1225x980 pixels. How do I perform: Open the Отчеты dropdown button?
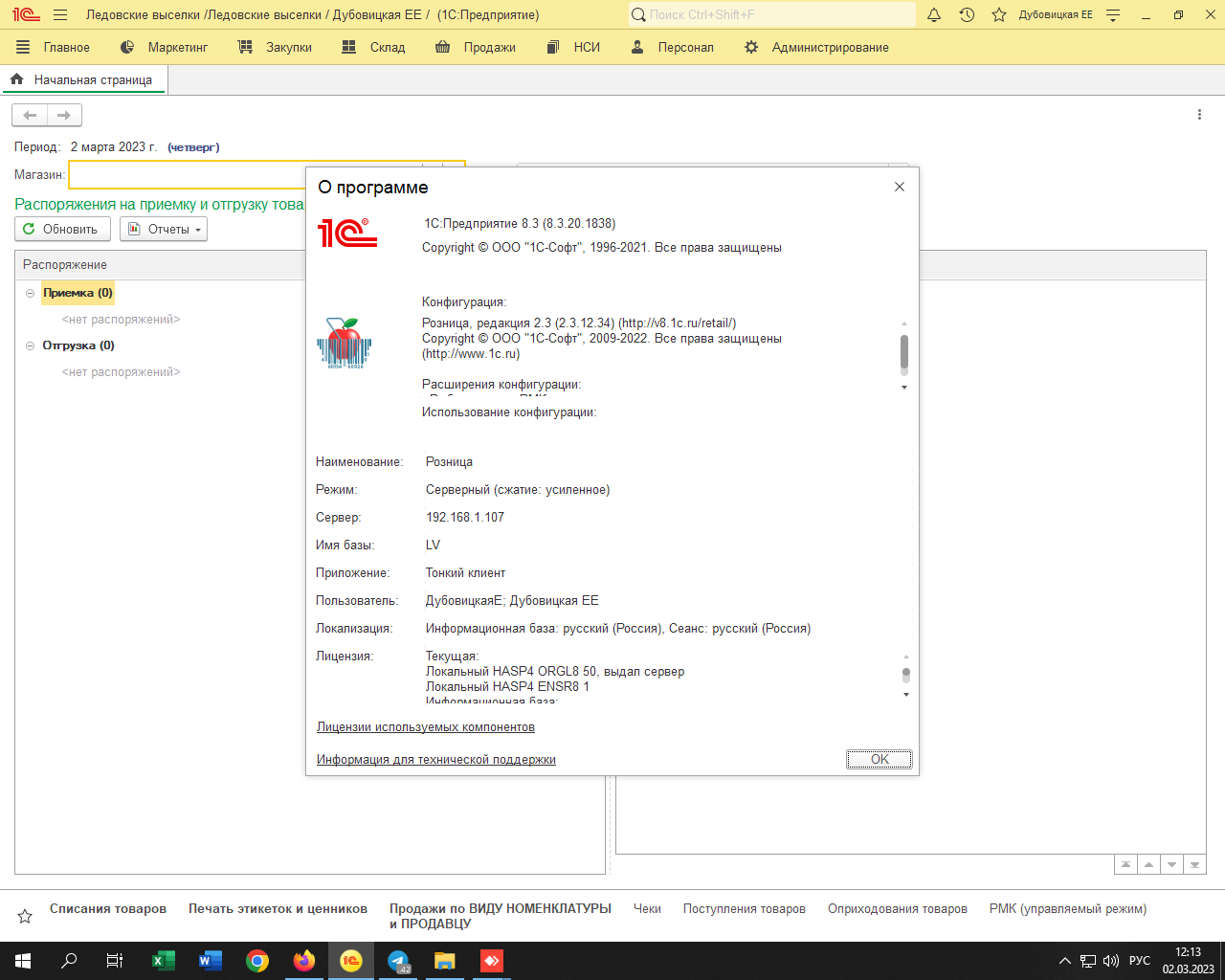tap(164, 229)
